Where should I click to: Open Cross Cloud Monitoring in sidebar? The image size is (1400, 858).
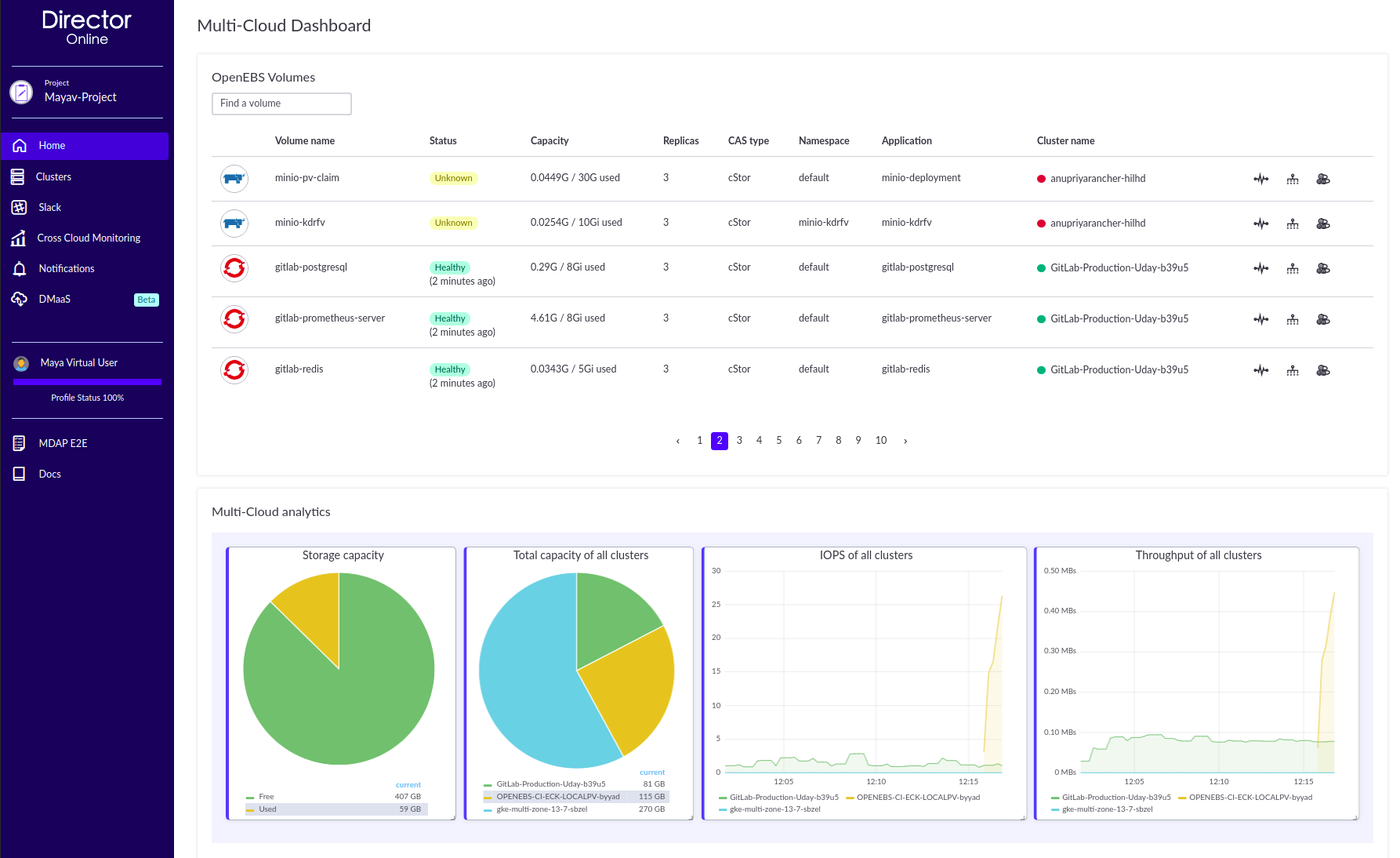click(x=88, y=238)
